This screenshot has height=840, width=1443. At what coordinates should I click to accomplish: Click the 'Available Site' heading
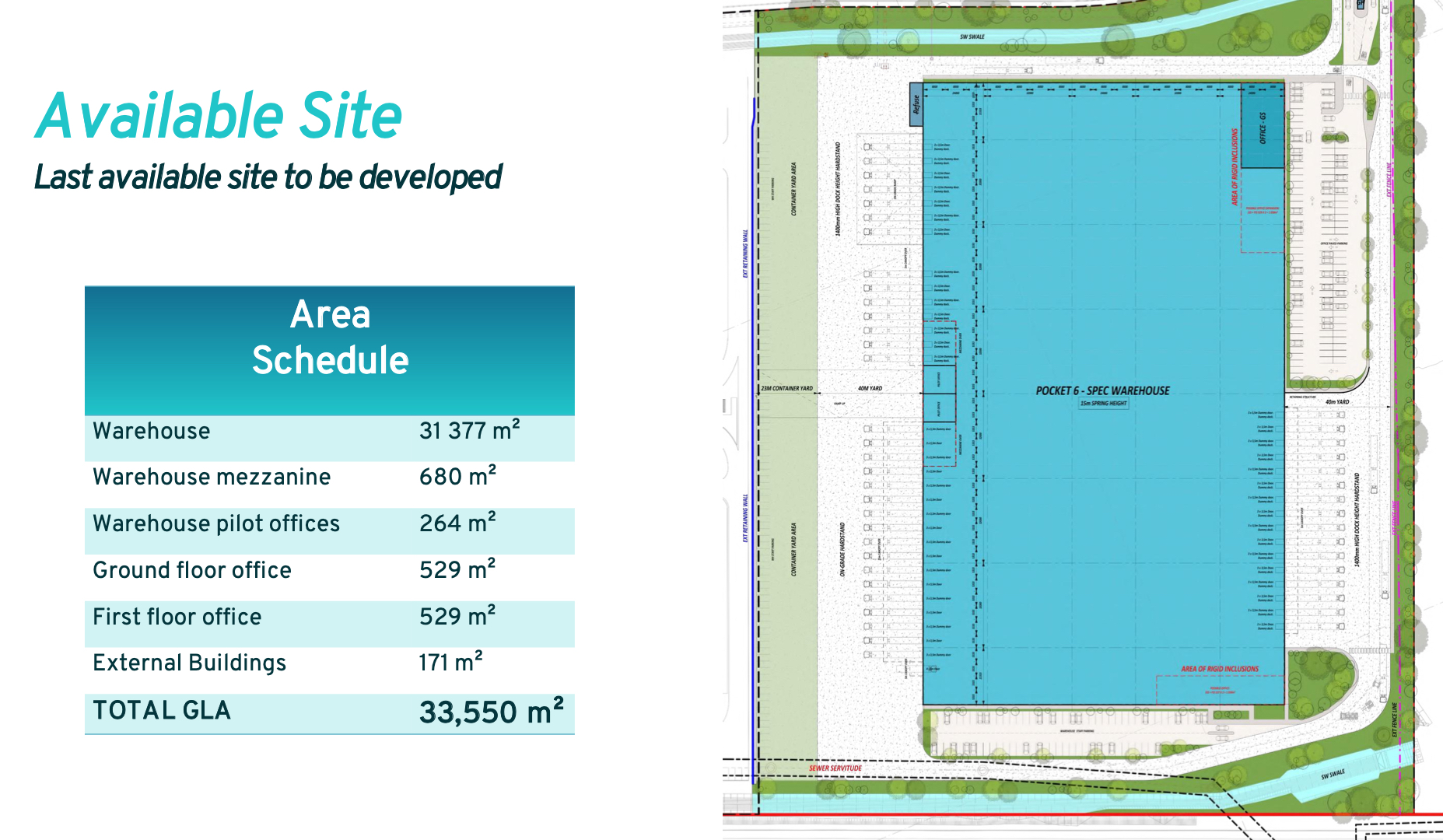pyautogui.click(x=219, y=117)
